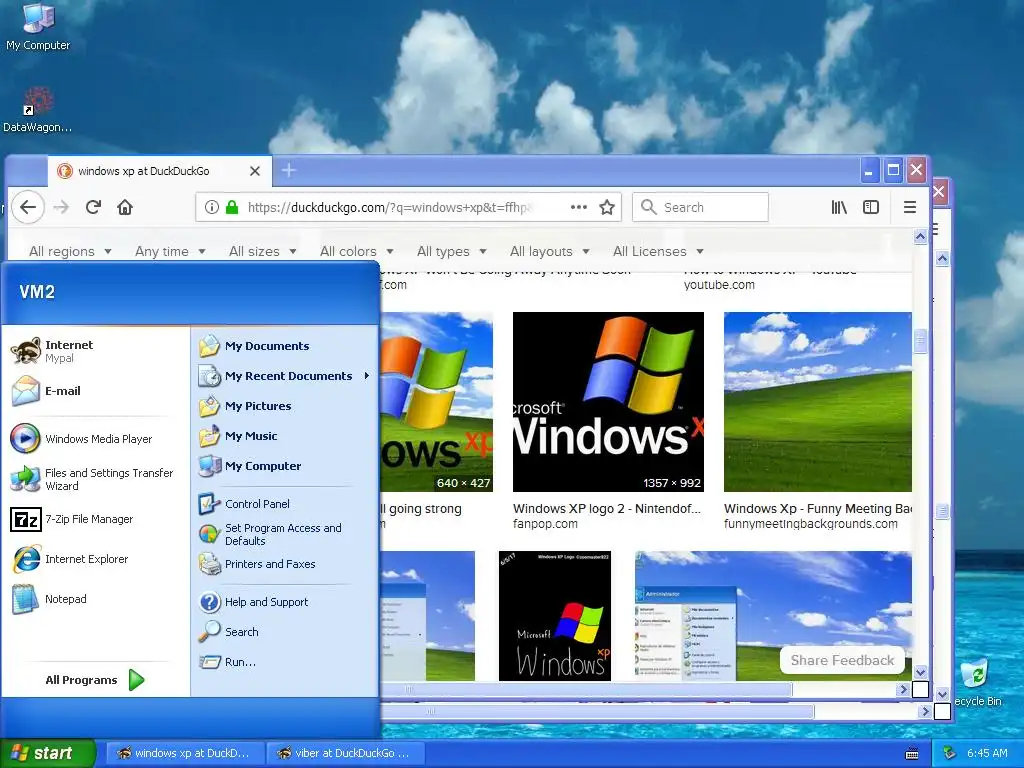The height and width of the screenshot is (768, 1024).
Task: Open the green hill Bliss wallpaper thumbnail
Action: coord(818,402)
